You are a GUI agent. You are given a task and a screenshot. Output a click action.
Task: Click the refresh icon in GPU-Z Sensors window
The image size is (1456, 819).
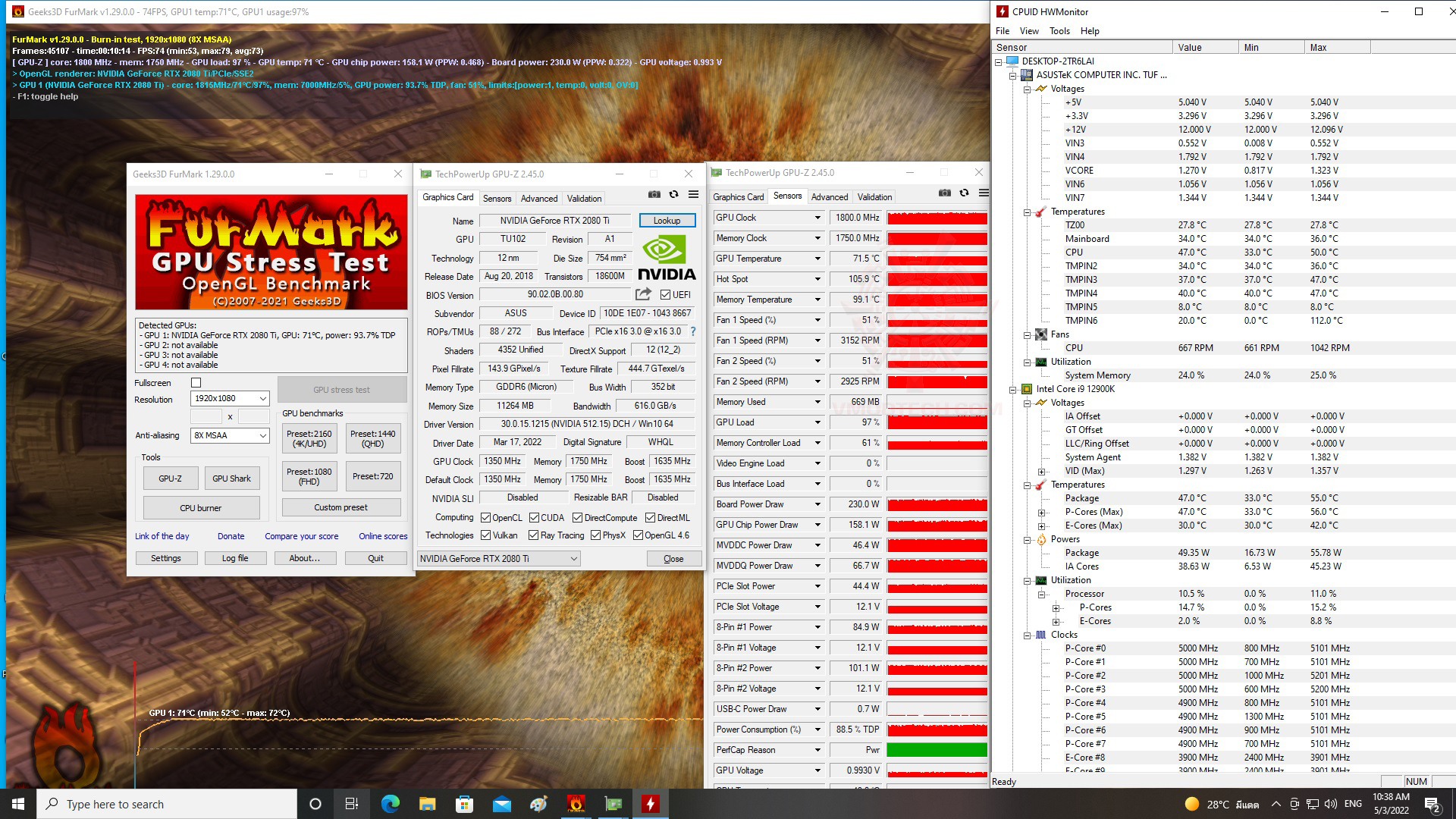pos(964,193)
